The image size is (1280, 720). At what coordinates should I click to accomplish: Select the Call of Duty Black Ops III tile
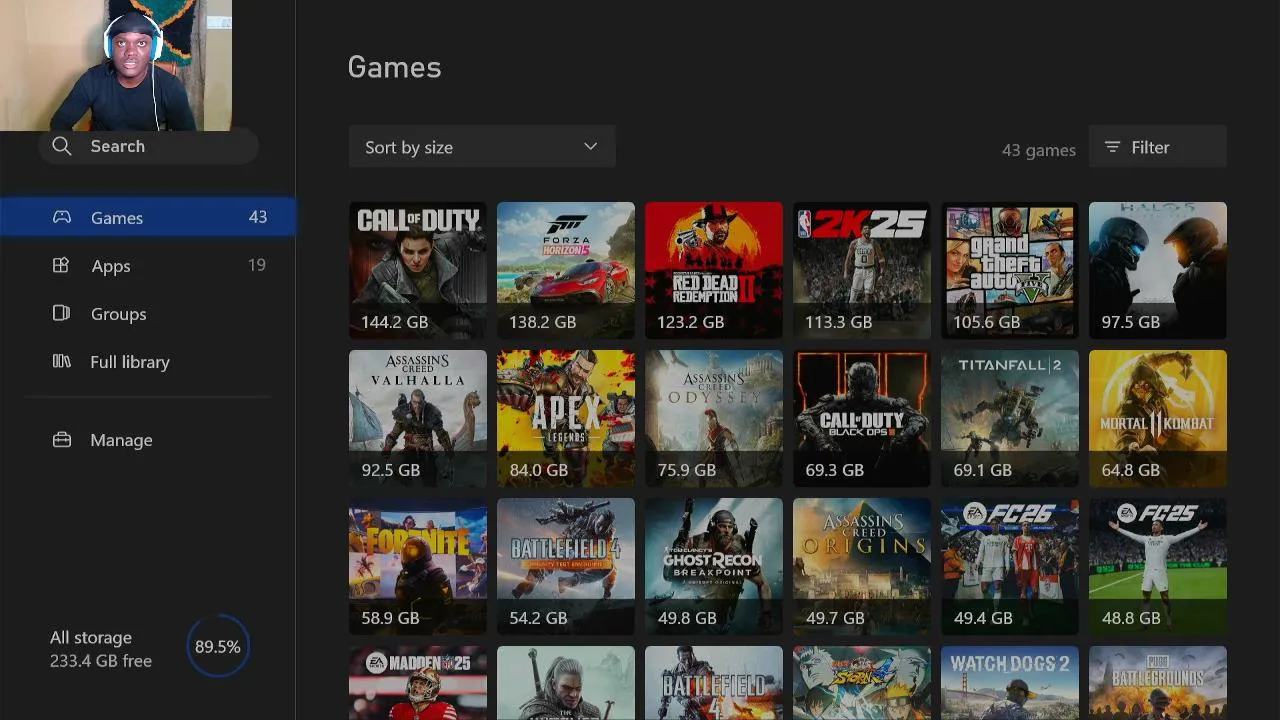862,418
